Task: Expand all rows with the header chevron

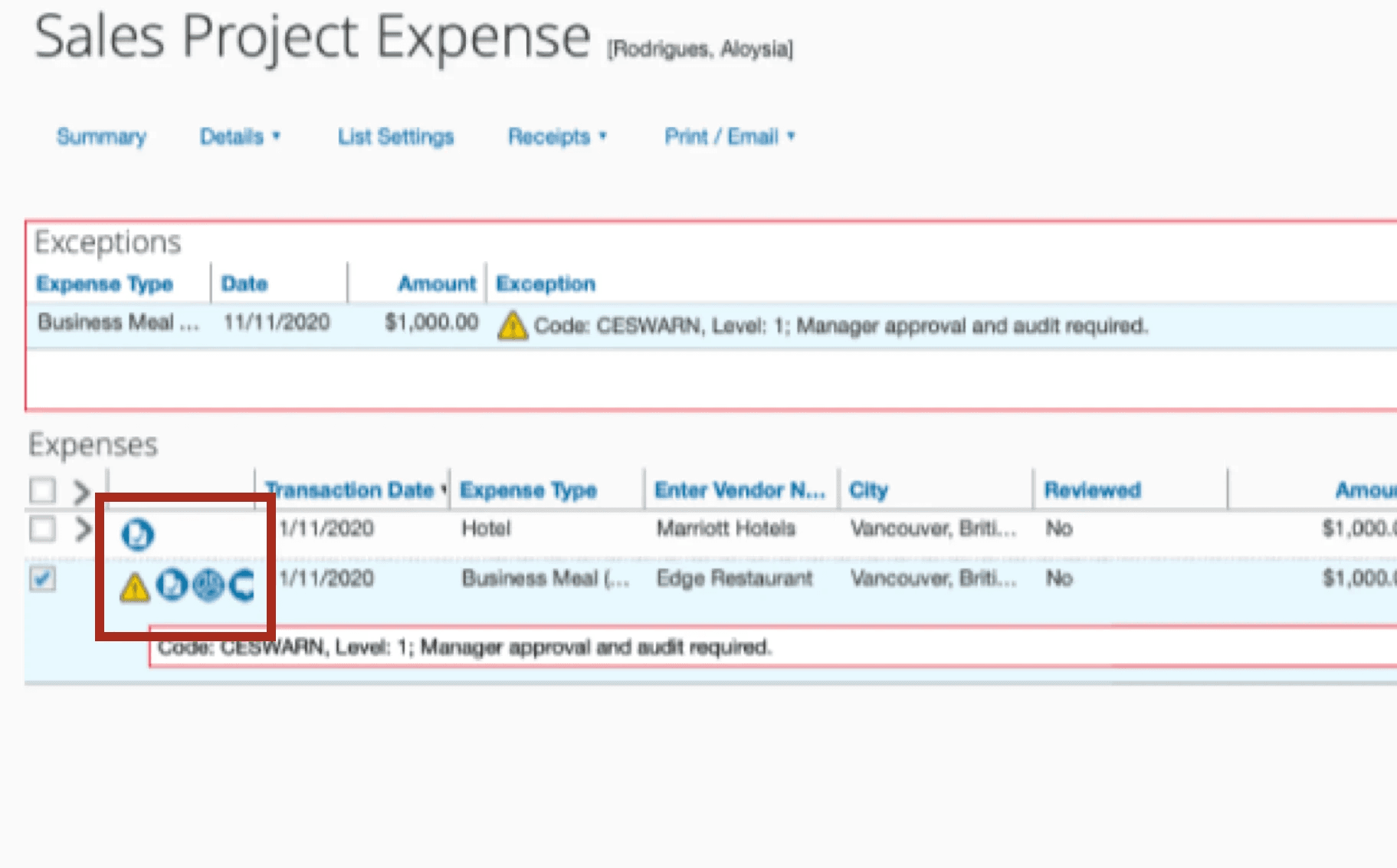Action: (82, 491)
